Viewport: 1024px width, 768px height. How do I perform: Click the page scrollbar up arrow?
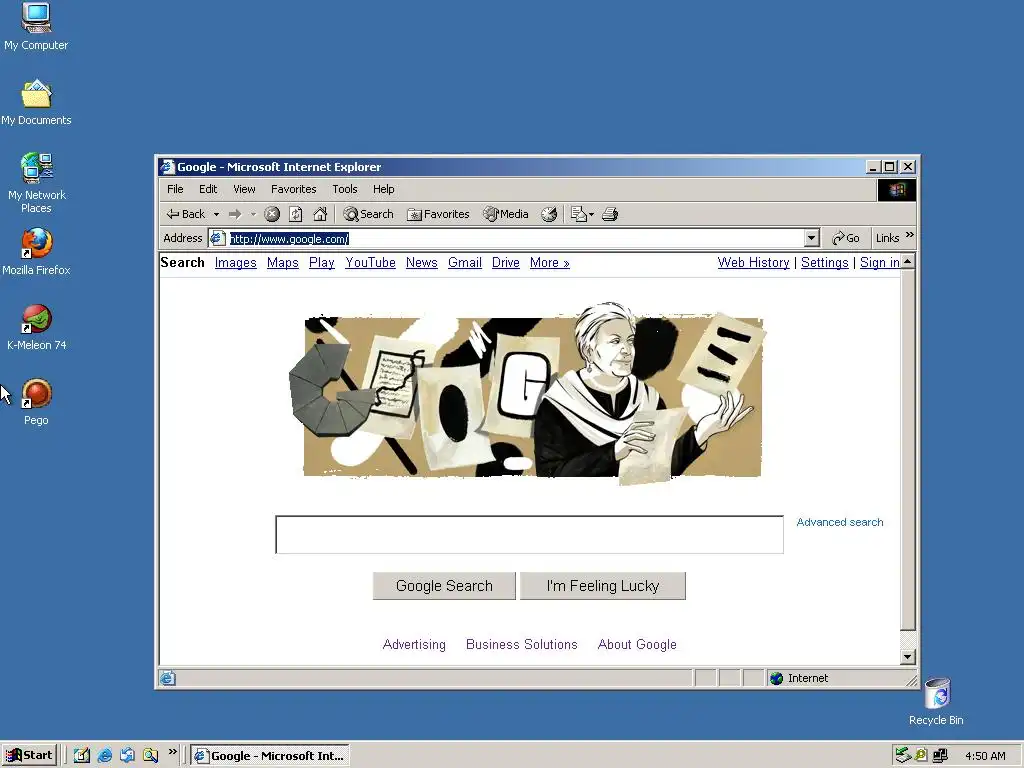click(x=908, y=261)
